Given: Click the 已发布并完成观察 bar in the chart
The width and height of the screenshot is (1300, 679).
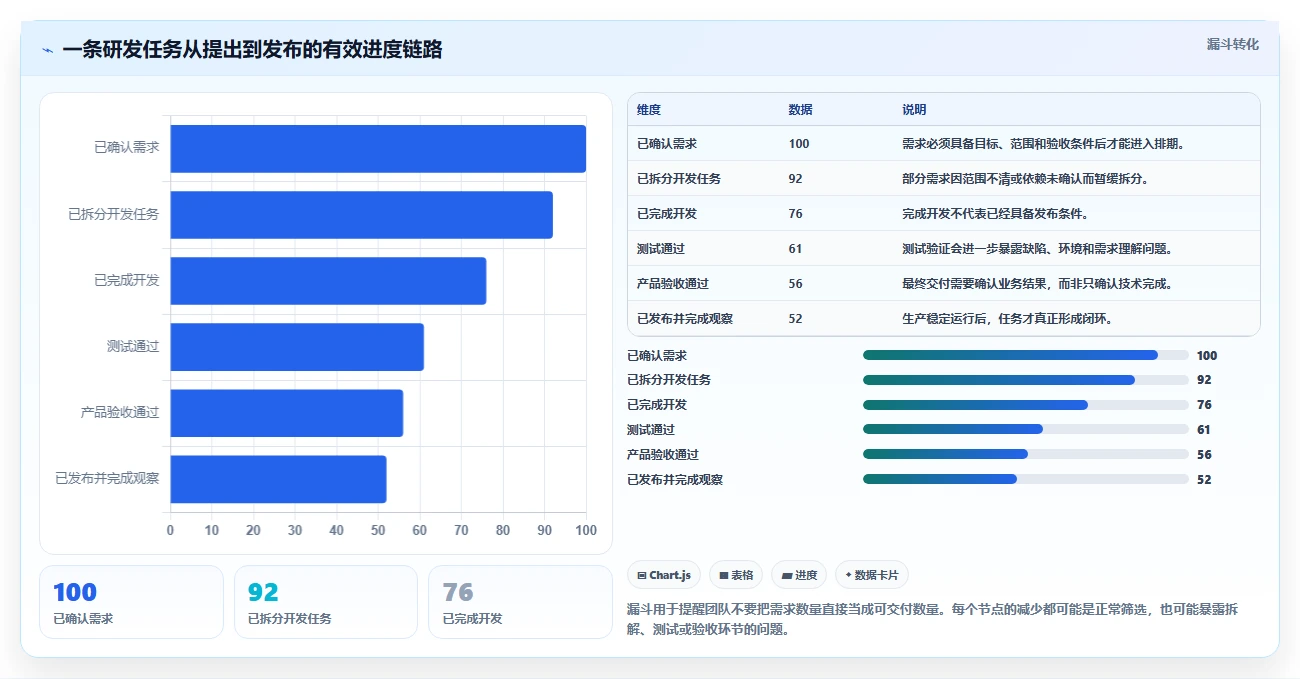Looking at the screenshot, I should pyautogui.click(x=278, y=479).
